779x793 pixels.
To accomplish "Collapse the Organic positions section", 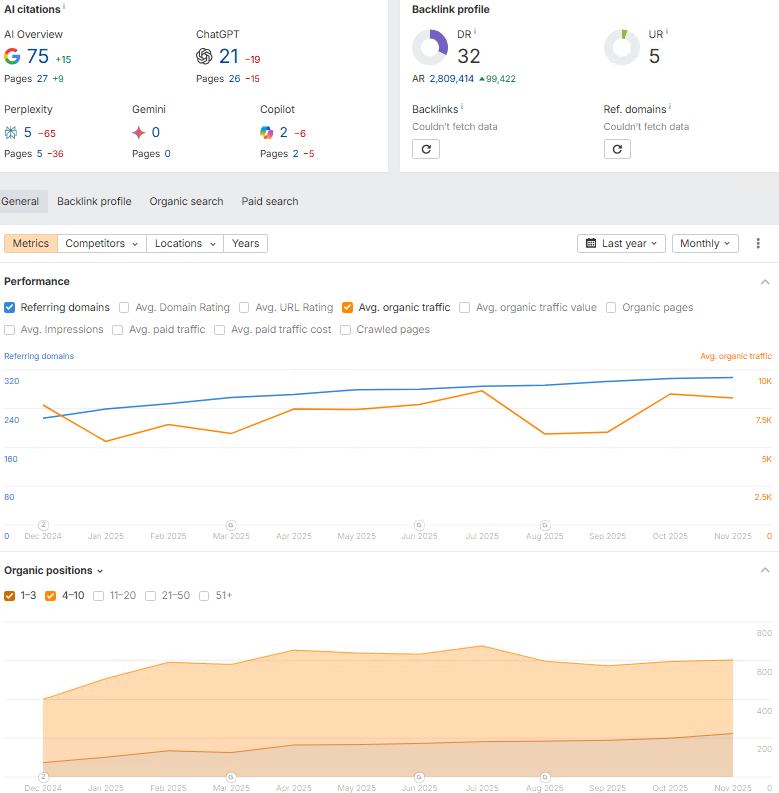I will point(765,570).
